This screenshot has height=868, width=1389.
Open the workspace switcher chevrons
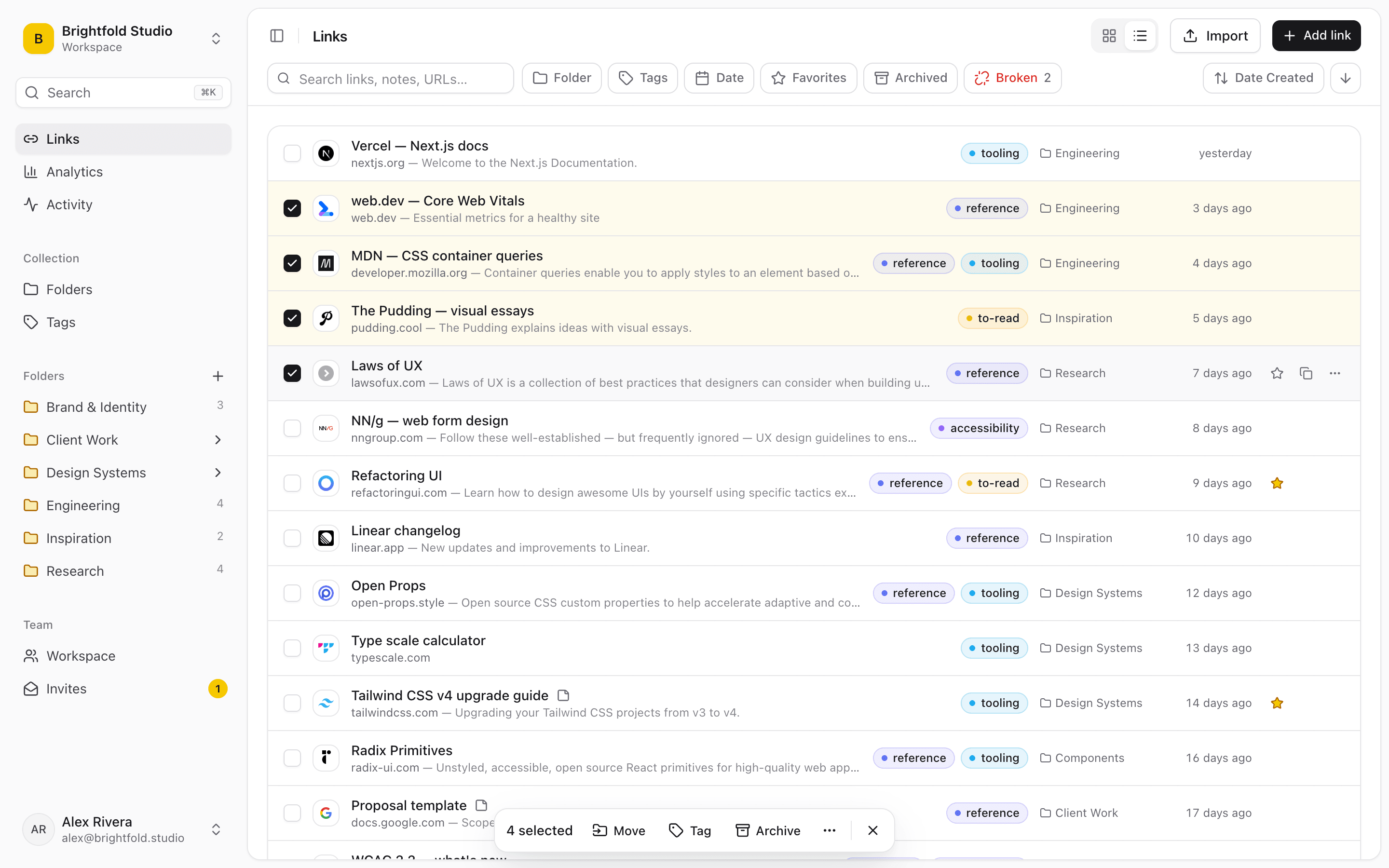(216, 39)
